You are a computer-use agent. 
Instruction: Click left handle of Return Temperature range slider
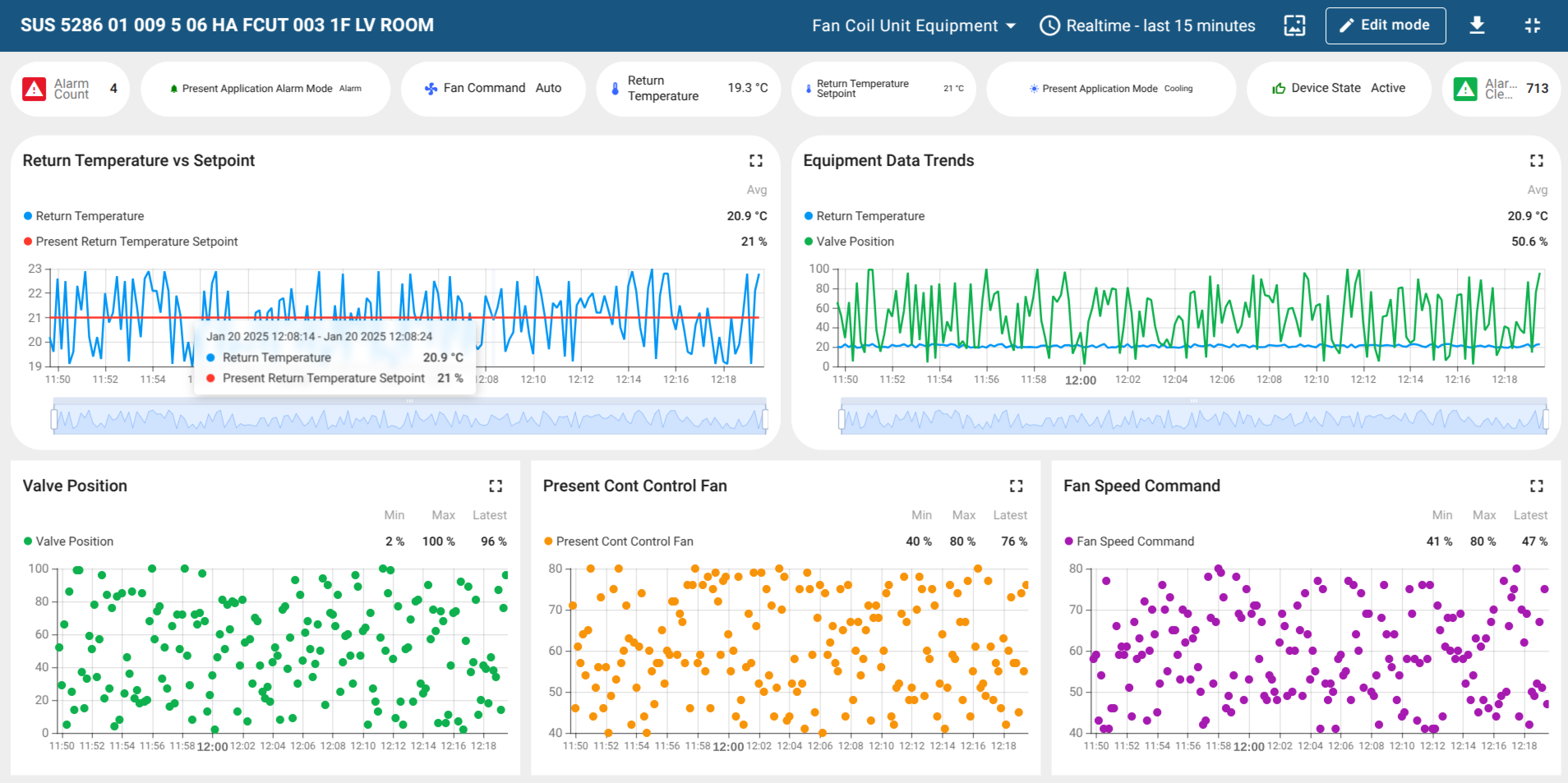54,419
